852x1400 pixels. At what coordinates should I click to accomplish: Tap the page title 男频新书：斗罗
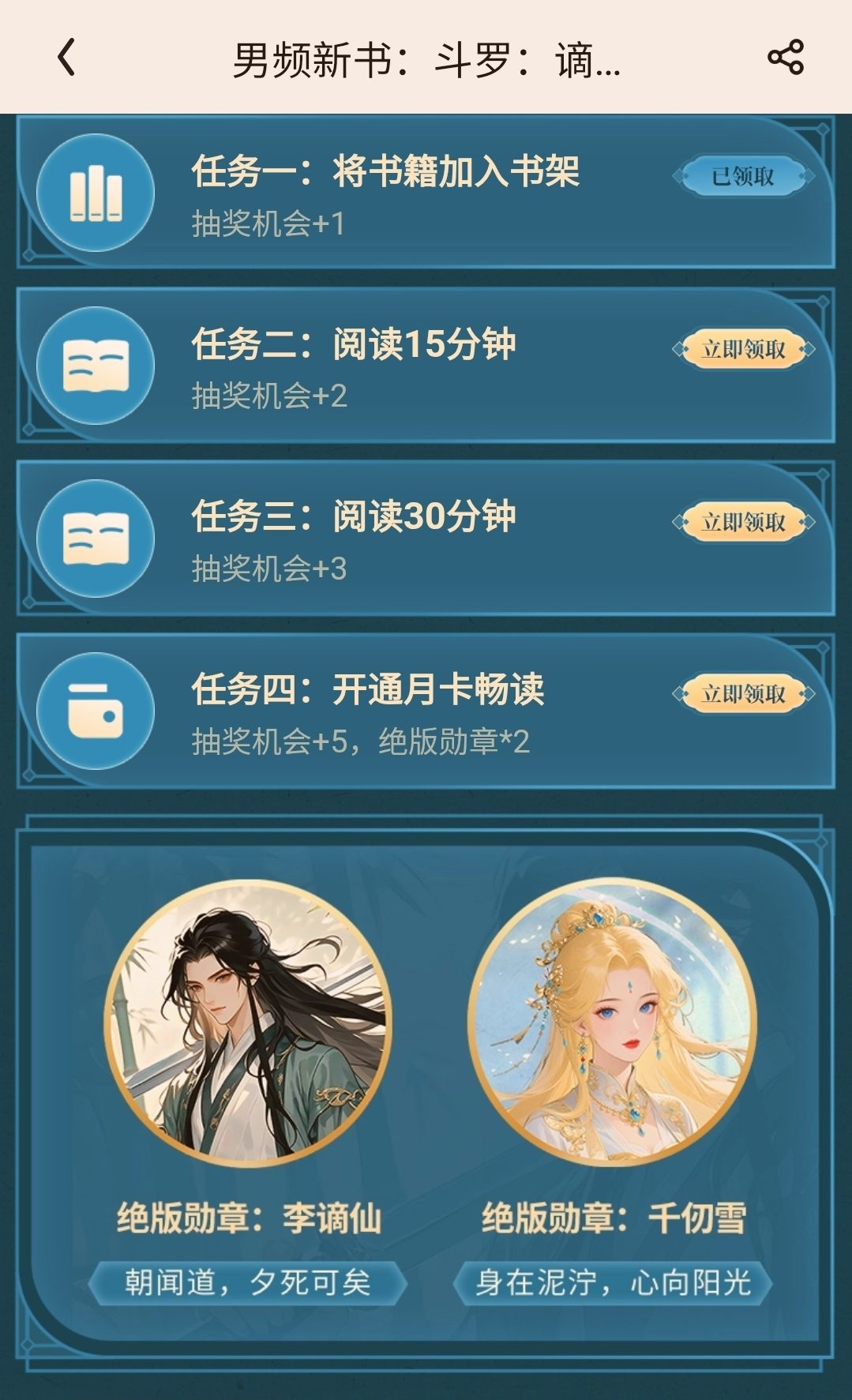[426, 60]
